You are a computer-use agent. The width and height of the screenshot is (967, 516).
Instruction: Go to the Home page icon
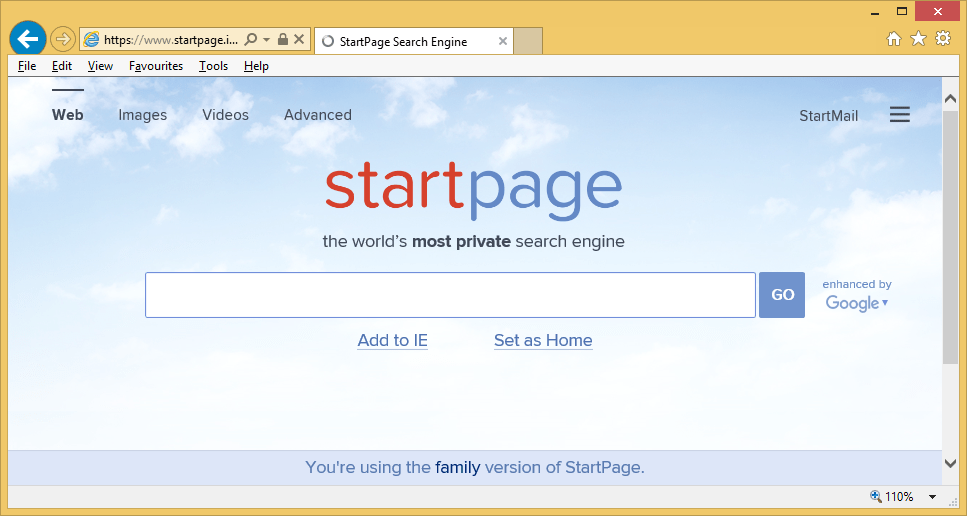click(x=894, y=39)
